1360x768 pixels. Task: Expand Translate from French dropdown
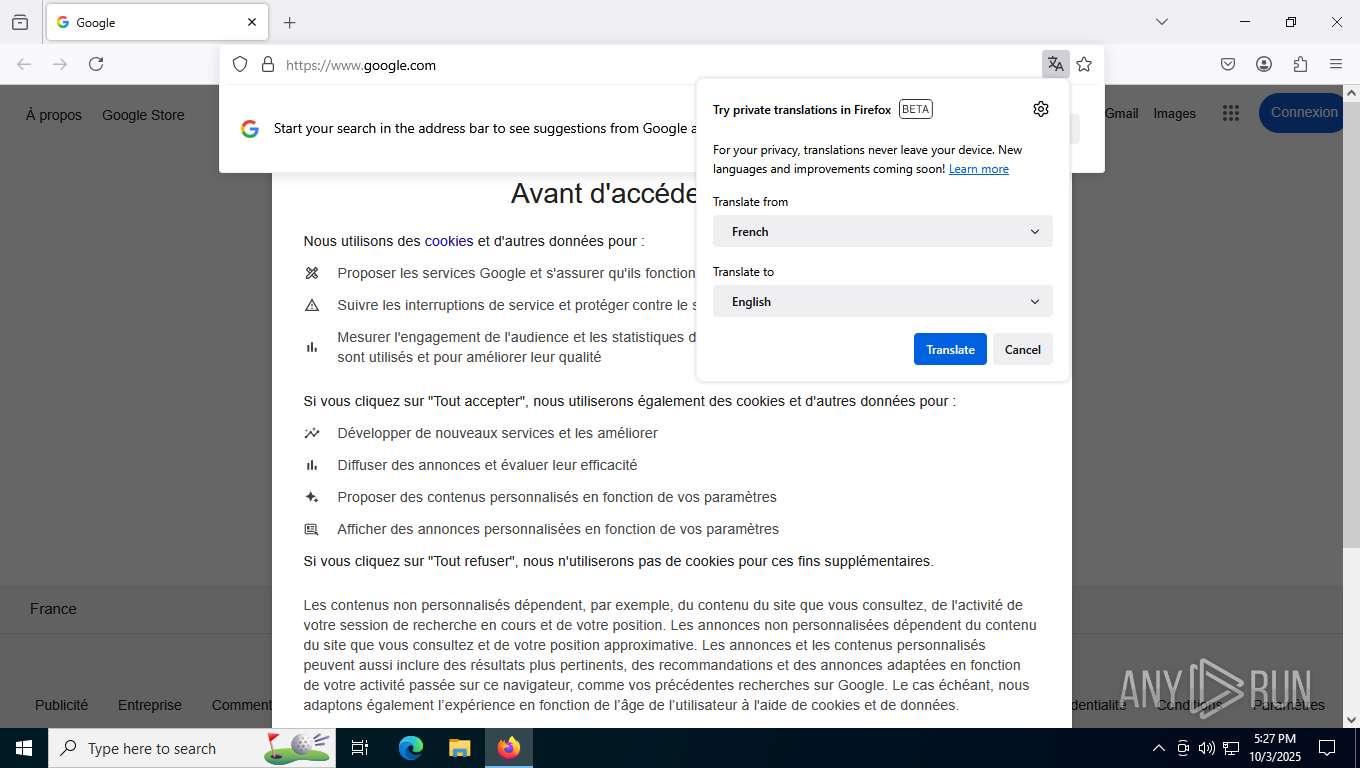[883, 231]
